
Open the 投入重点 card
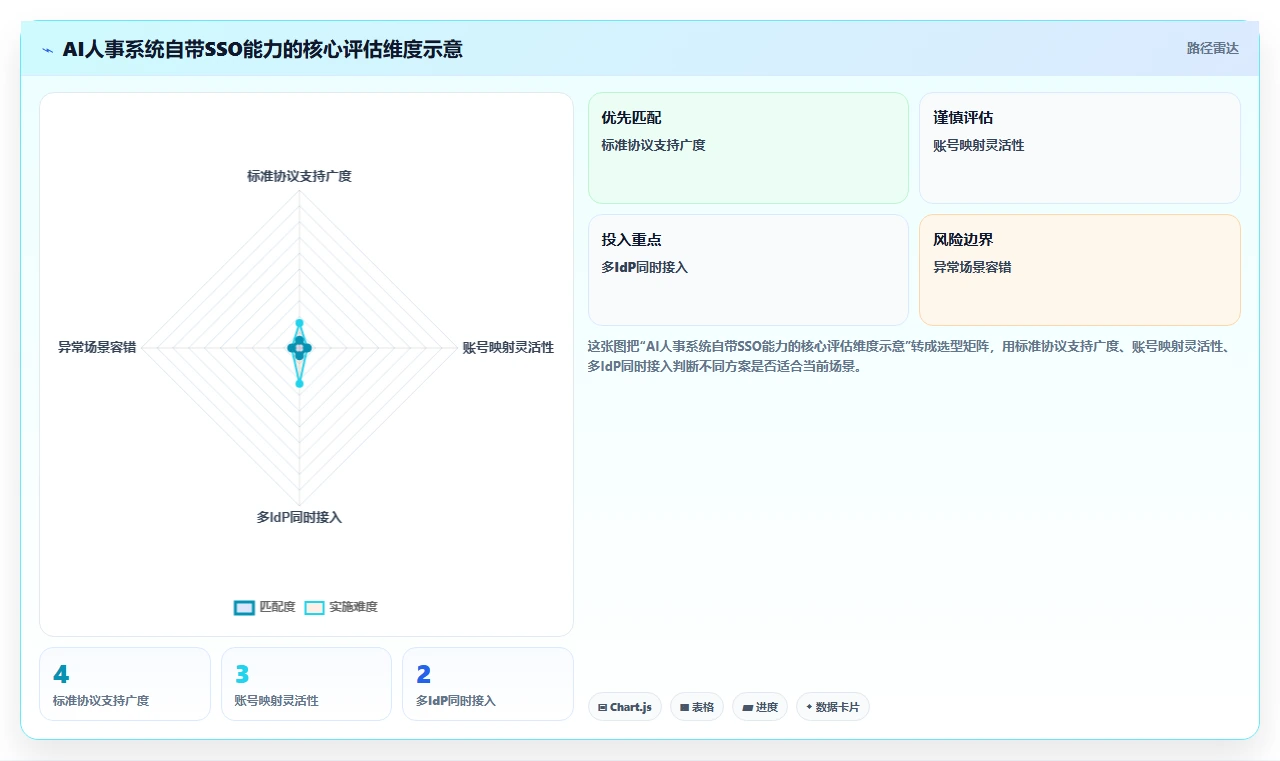pyautogui.click(x=748, y=270)
